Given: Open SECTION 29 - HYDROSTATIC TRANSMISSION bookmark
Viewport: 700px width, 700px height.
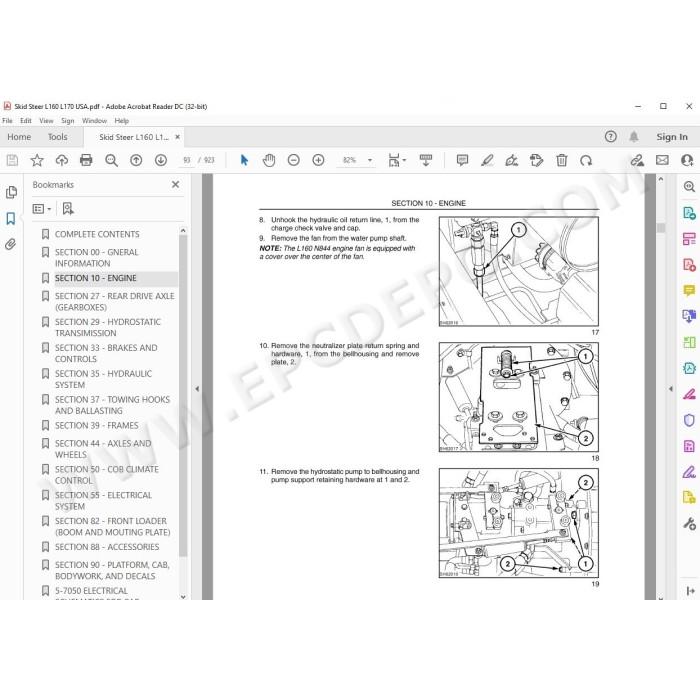Looking at the screenshot, I should coord(108,327).
